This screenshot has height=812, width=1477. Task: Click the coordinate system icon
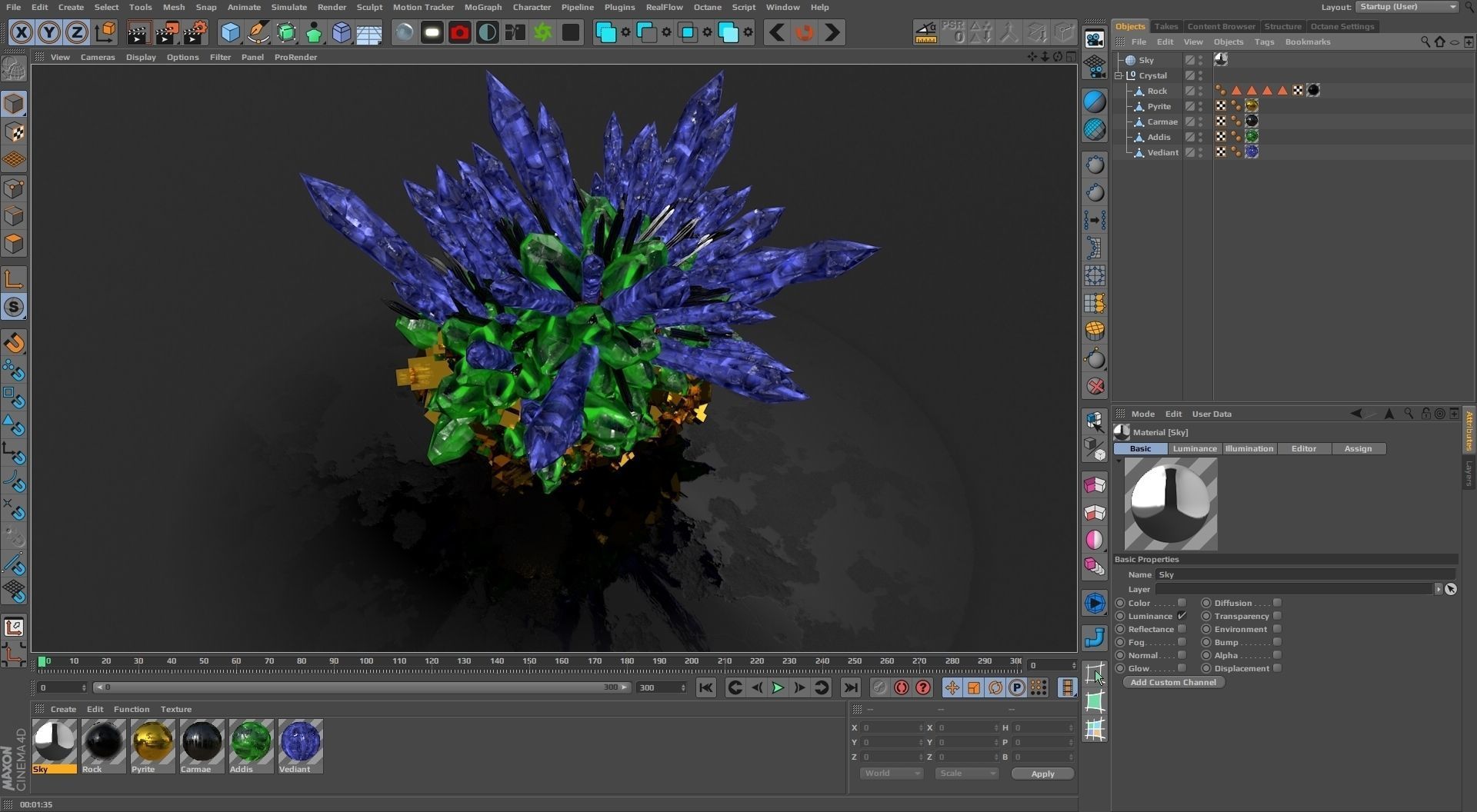105,32
